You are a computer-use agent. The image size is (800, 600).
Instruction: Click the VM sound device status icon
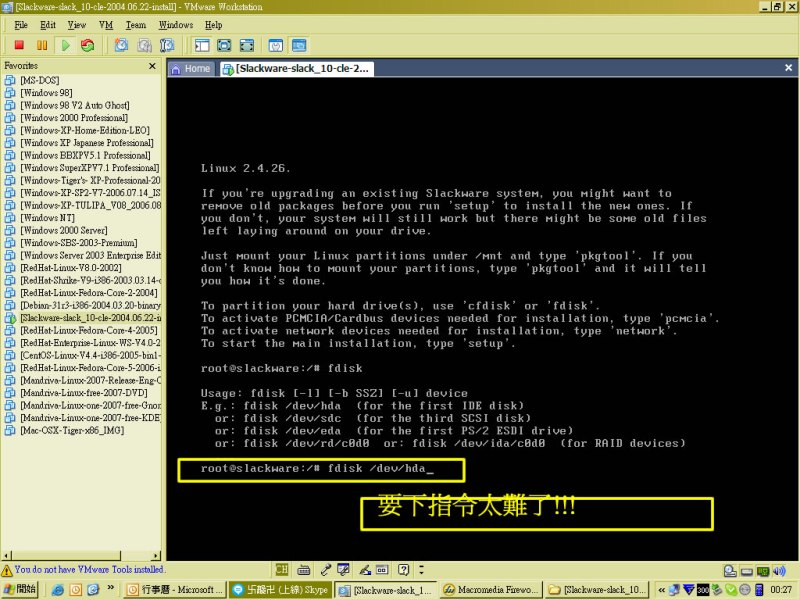[x=779, y=571]
